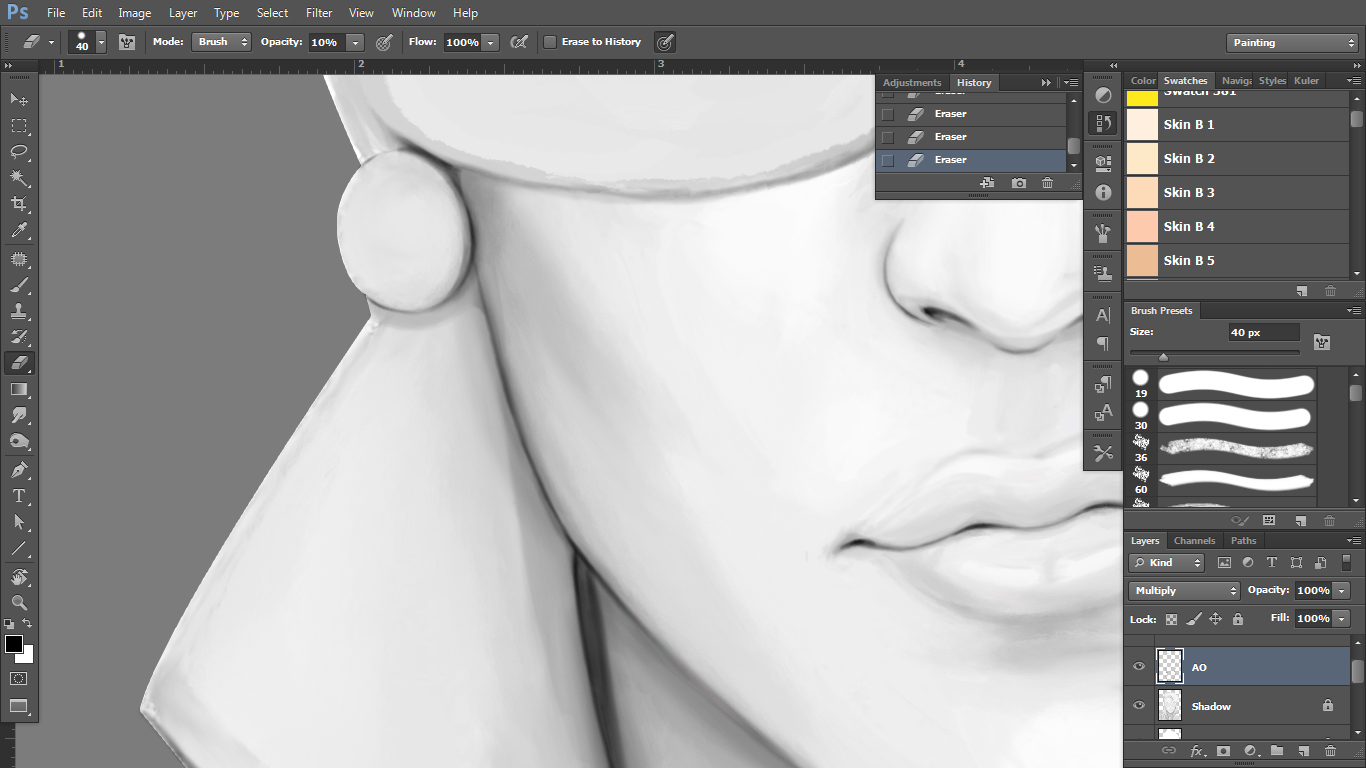Viewport: 1366px width, 768px height.
Task: Toggle lock image pixels brush icon
Action: pyautogui.click(x=1193, y=619)
